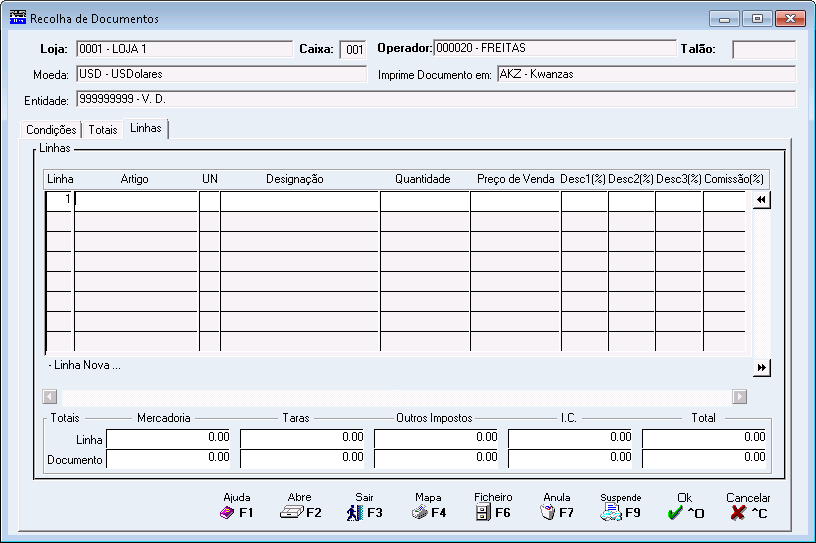Select the Linhas tab
This screenshot has height=543, width=816.
click(x=146, y=129)
